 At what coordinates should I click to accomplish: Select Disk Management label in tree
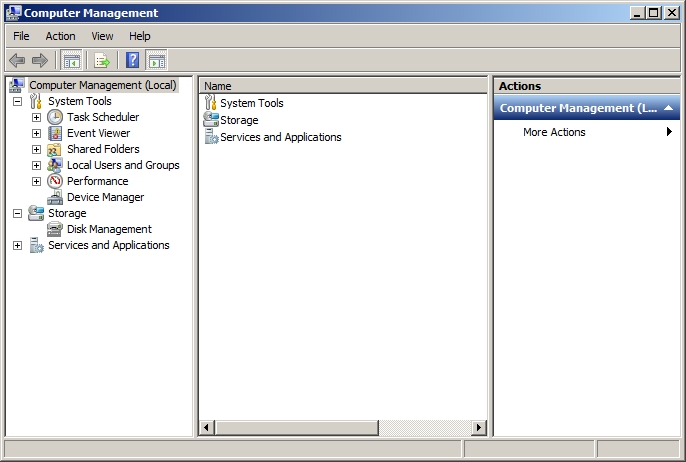click(109, 229)
